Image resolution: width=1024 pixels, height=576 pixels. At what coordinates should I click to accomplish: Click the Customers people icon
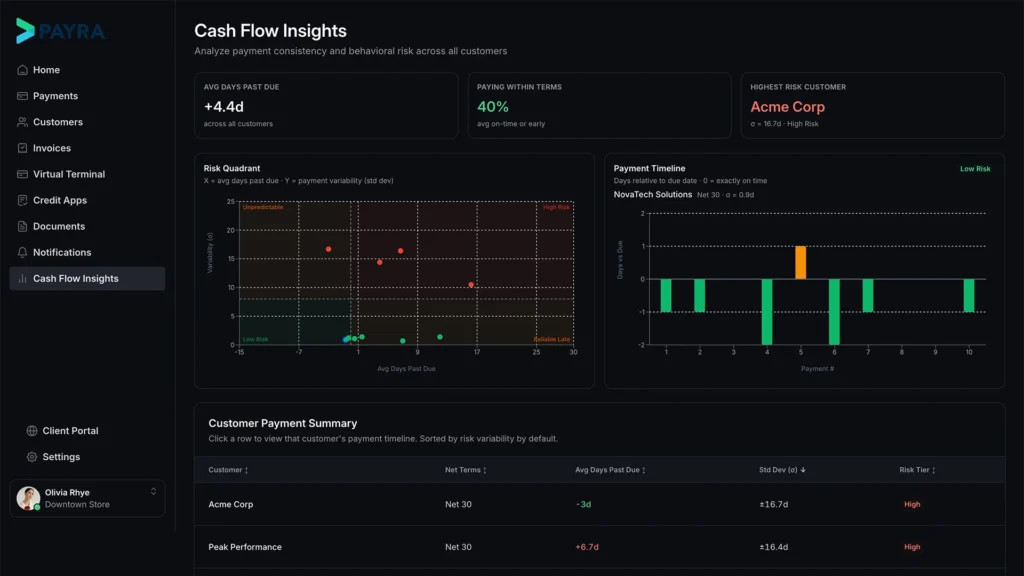22,122
